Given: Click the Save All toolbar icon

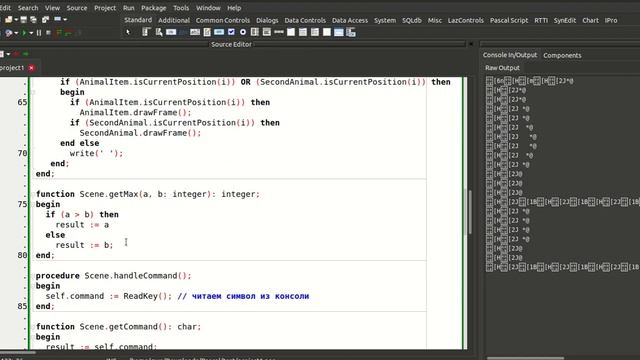Looking at the screenshot, I should pyautogui.click(x=33, y=19).
